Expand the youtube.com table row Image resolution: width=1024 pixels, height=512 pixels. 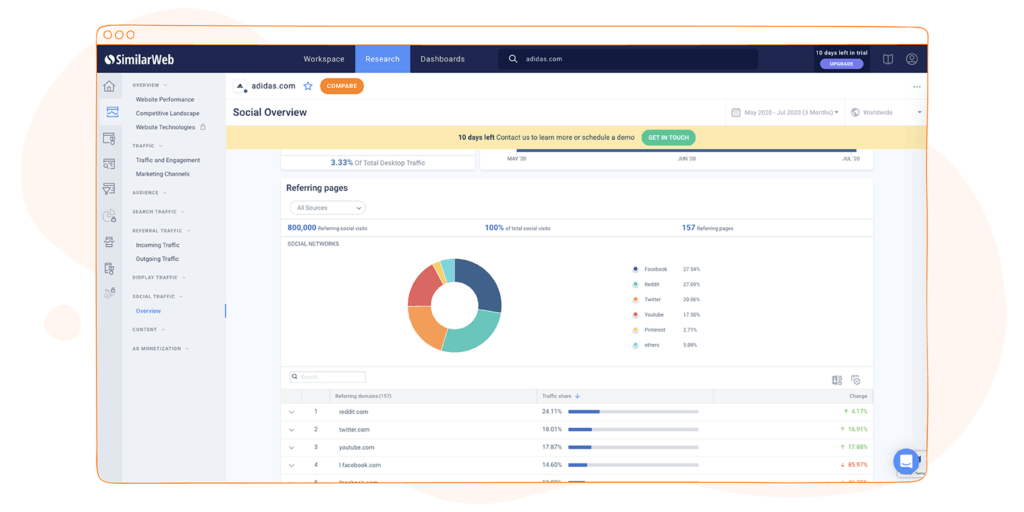[291, 447]
